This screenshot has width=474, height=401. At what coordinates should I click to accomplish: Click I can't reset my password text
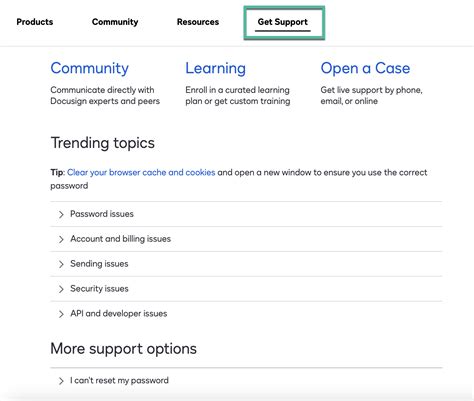click(119, 380)
